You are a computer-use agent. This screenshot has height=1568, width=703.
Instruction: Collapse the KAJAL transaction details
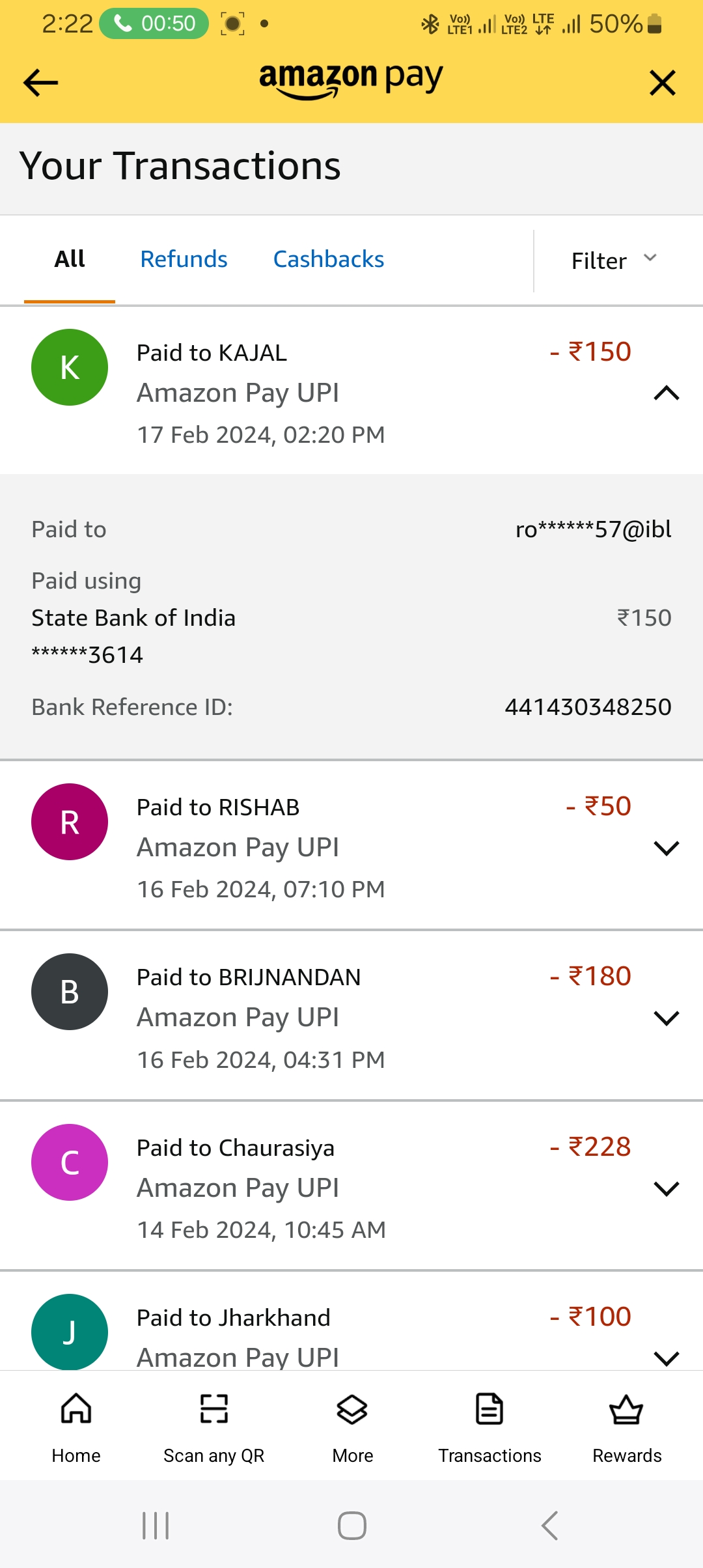point(666,393)
